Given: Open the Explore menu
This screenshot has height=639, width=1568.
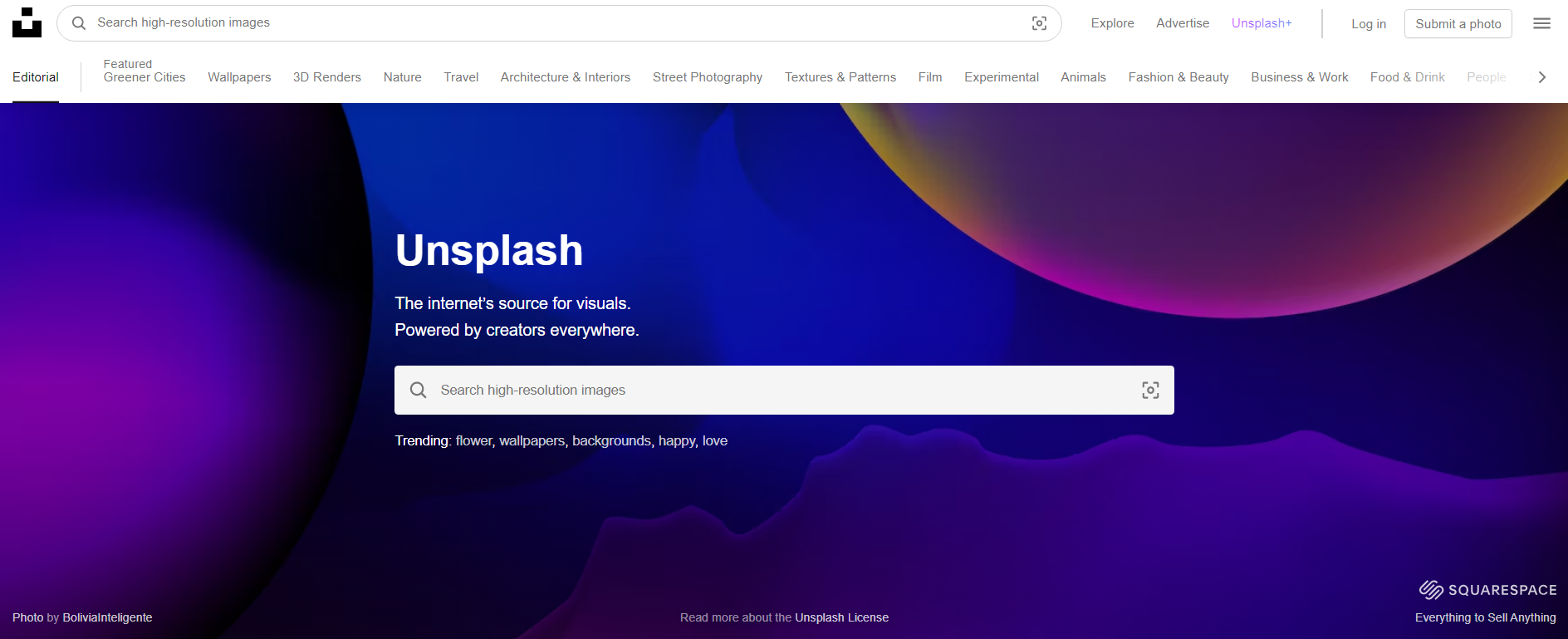Looking at the screenshot, I should [x=1112, y=23].
